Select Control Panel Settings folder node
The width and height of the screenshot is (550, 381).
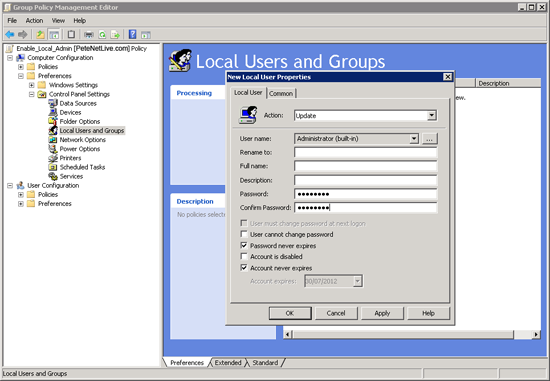tap(79, 94)
